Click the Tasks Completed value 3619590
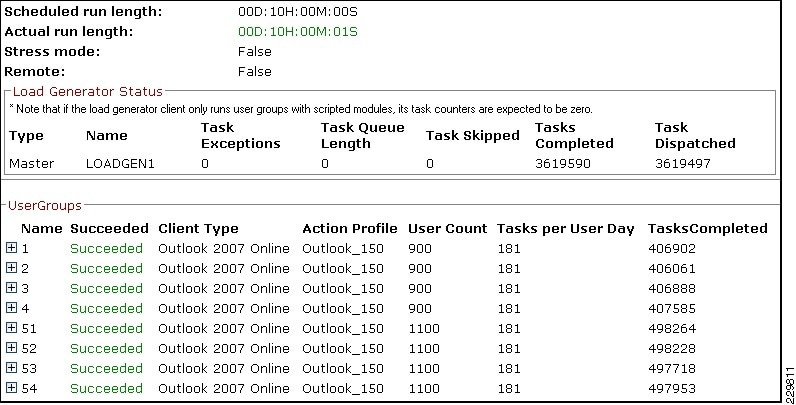 (567, 163)
